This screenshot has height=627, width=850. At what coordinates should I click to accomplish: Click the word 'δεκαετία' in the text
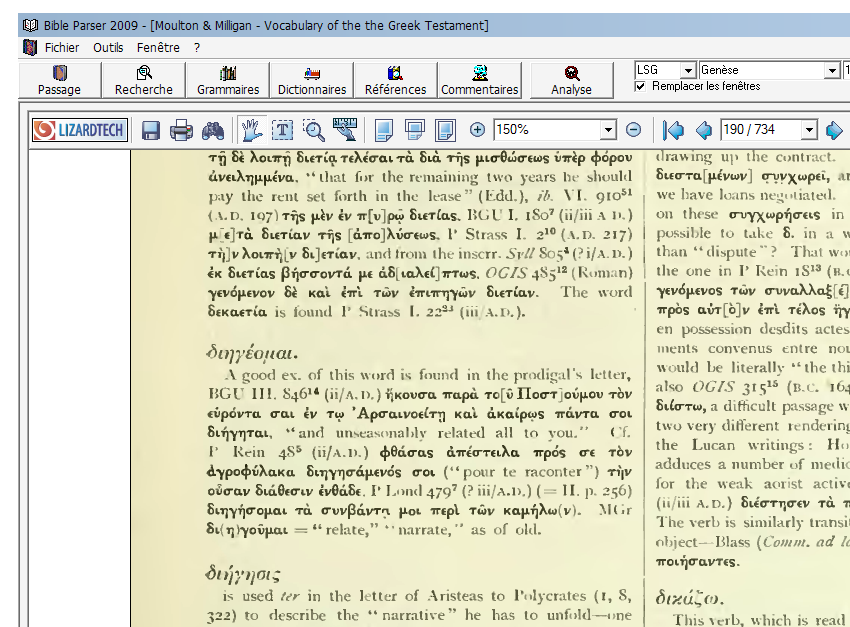pyautogui.click(x=237, y=312)
